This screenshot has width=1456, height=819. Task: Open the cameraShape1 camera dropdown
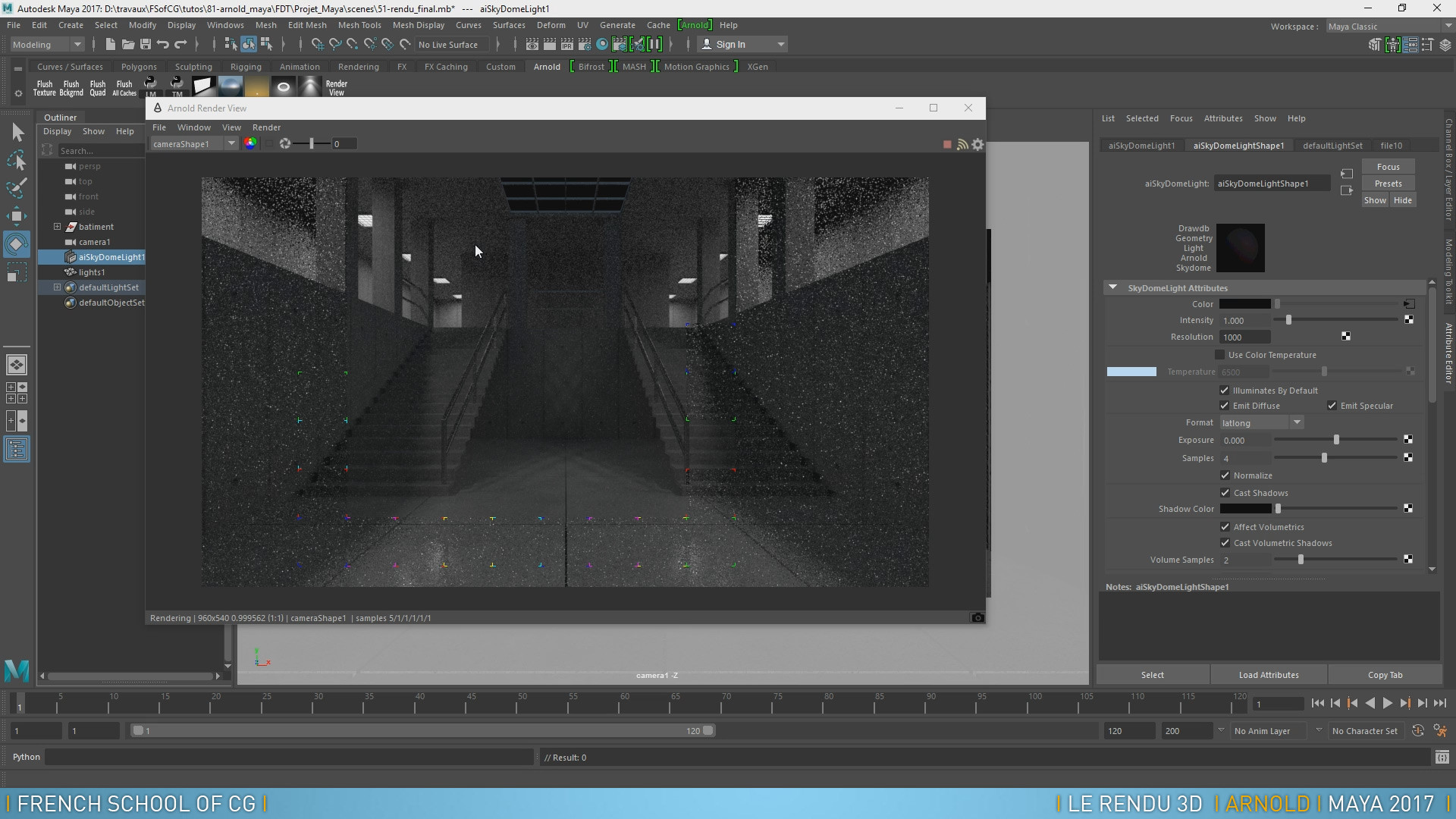click(231, 143)
